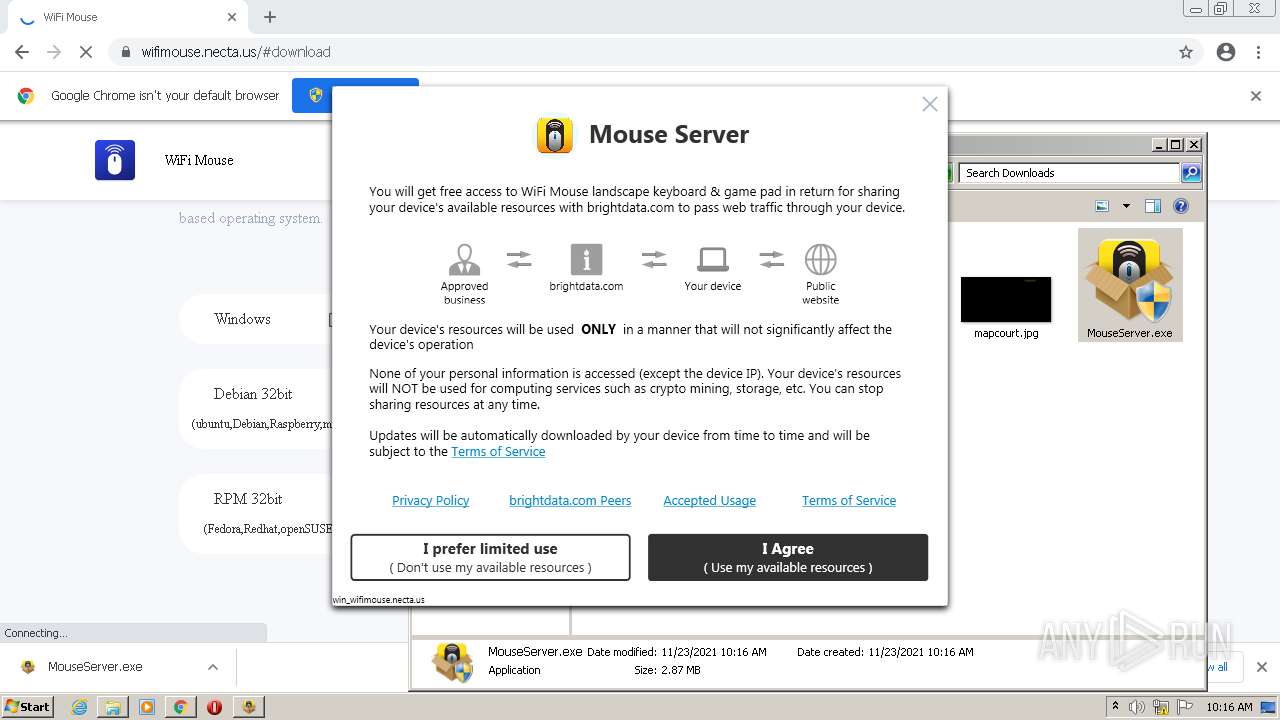
Task: Open Windows Explorer from taskbar
Action: coord(113,707)
